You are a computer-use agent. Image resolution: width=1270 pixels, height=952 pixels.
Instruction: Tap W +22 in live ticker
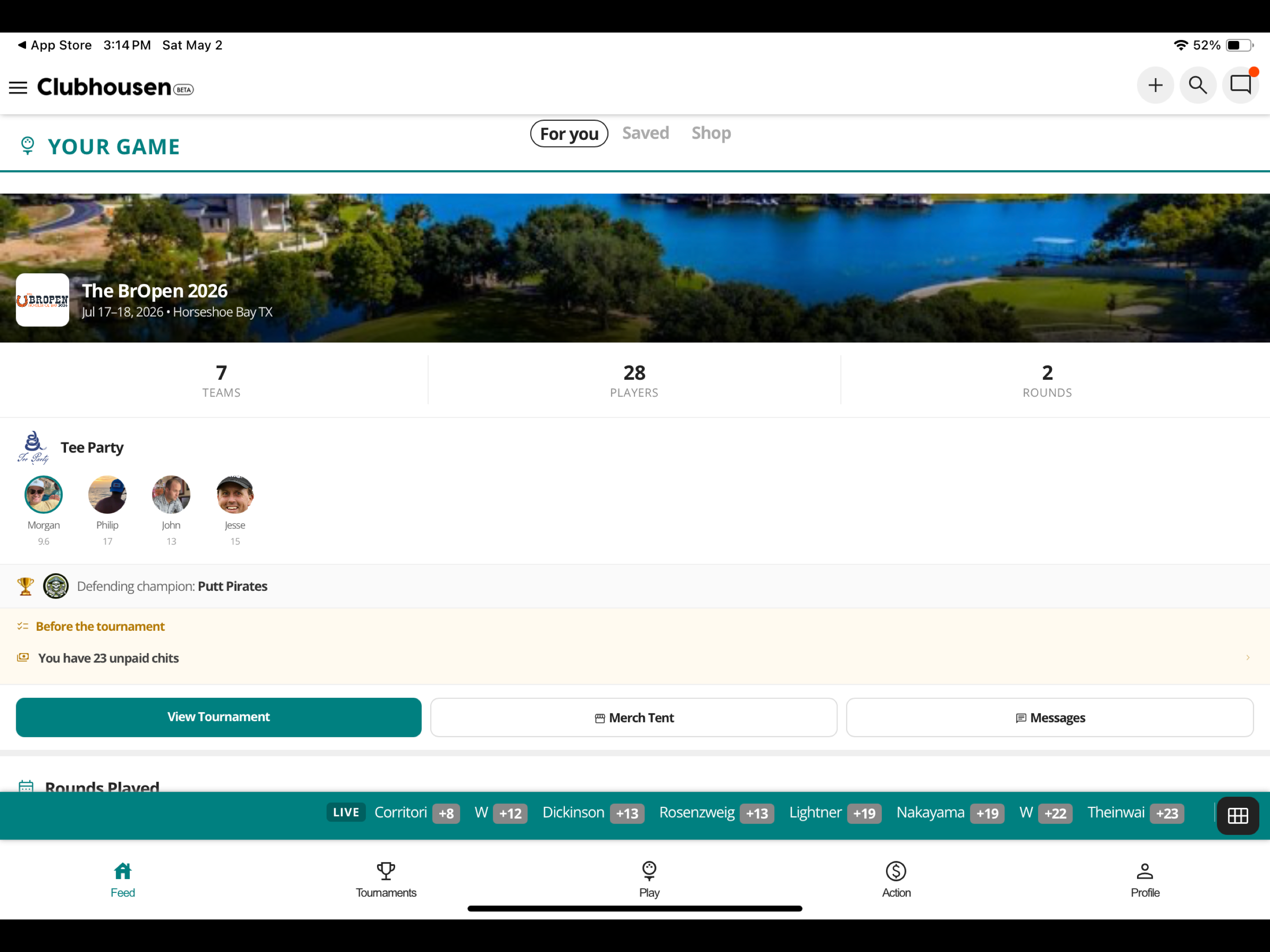[x=1045, y=813]
